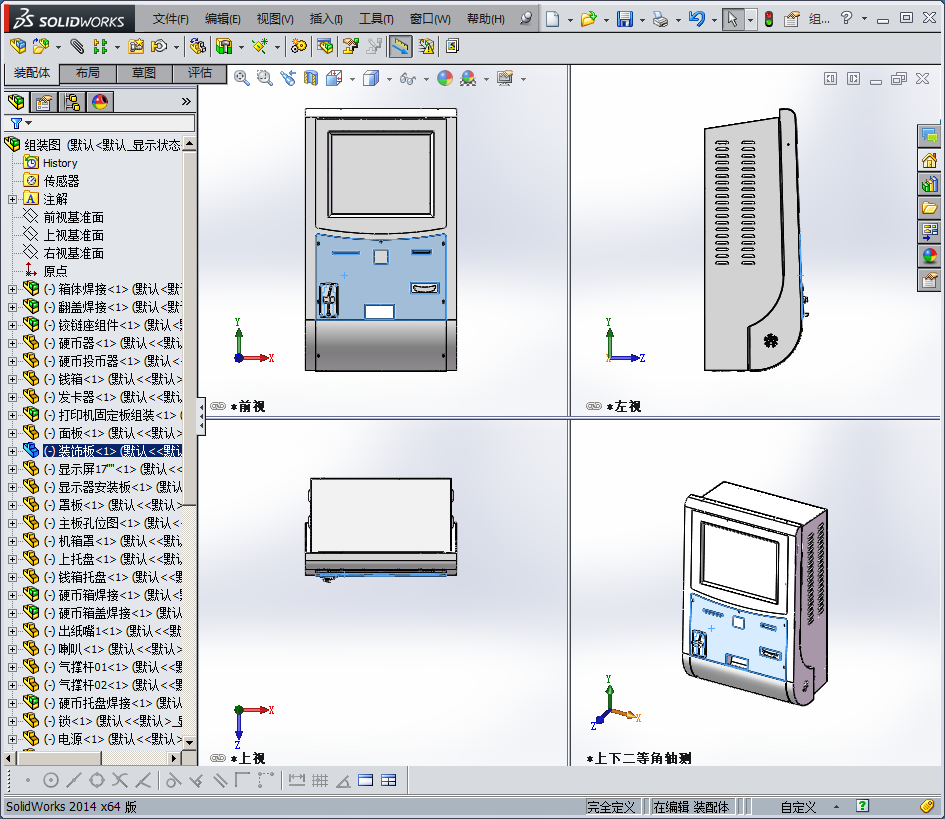Open the Help question mark icon
Viewport: 945px width, 819px height.
click(x=846, y=18)
